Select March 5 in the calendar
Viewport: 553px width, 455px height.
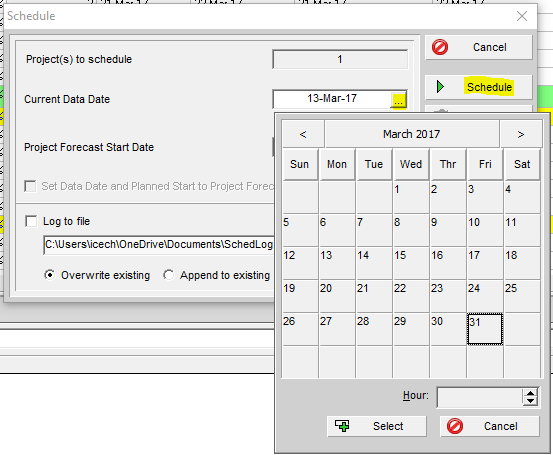point(300,230)
